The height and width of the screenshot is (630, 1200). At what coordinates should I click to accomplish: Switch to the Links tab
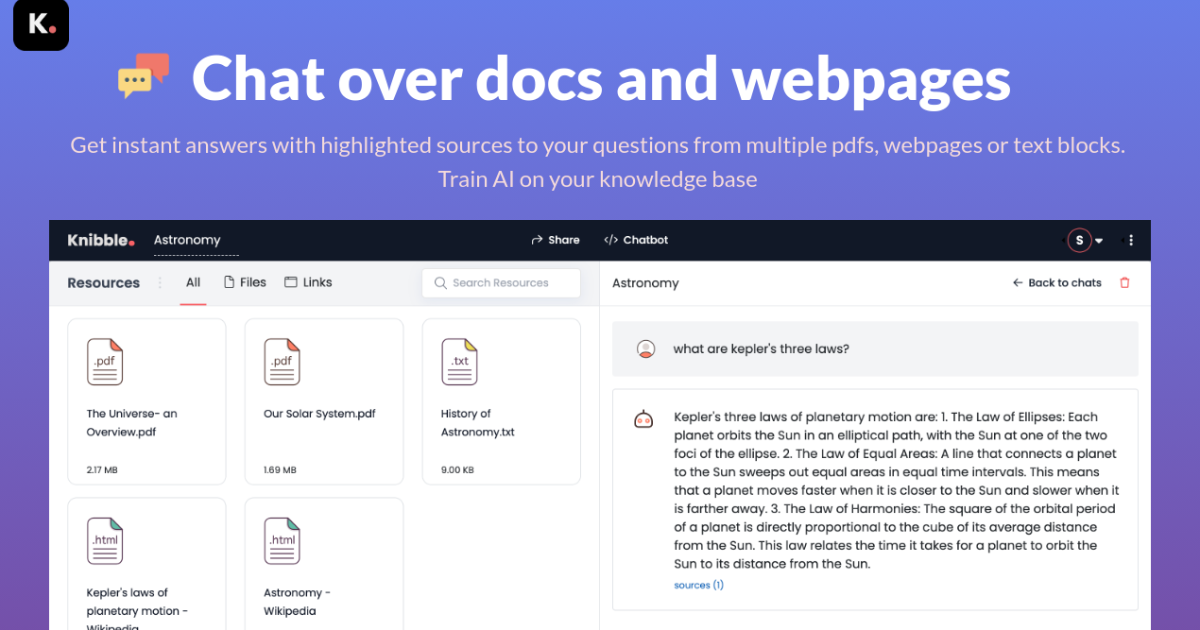308,282
